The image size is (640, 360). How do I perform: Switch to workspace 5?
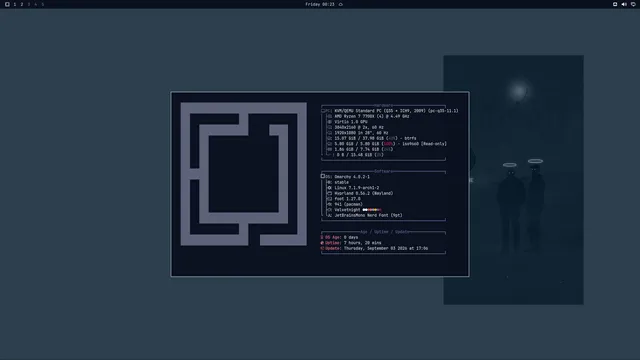click(42, 4)
